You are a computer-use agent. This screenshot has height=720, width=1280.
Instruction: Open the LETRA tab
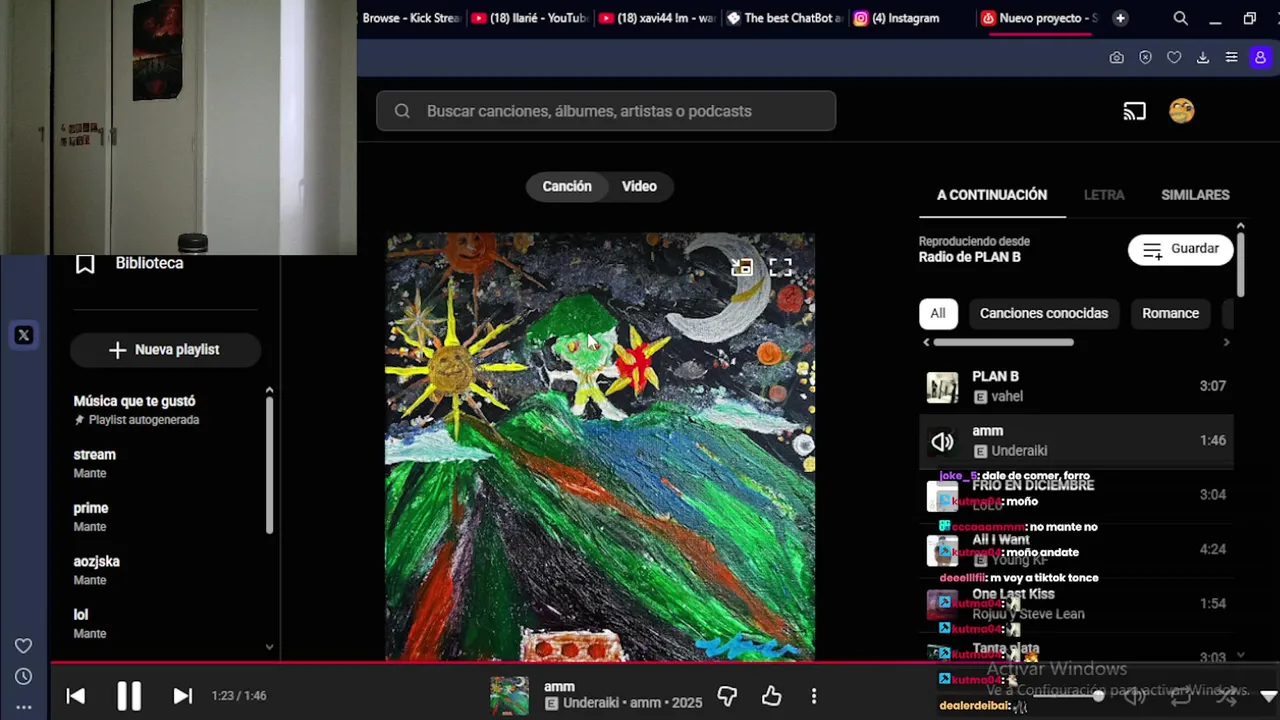1104,195
